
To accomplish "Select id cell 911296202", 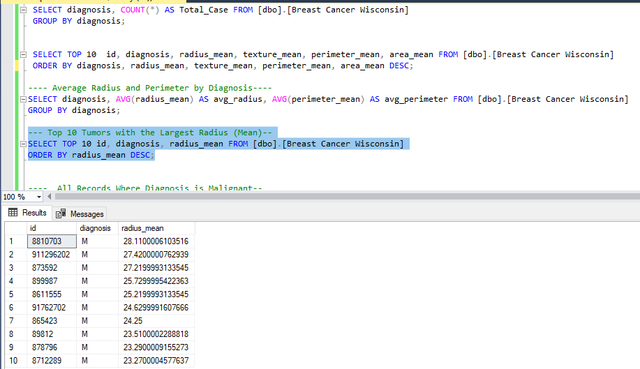I will tap(52, 255).
